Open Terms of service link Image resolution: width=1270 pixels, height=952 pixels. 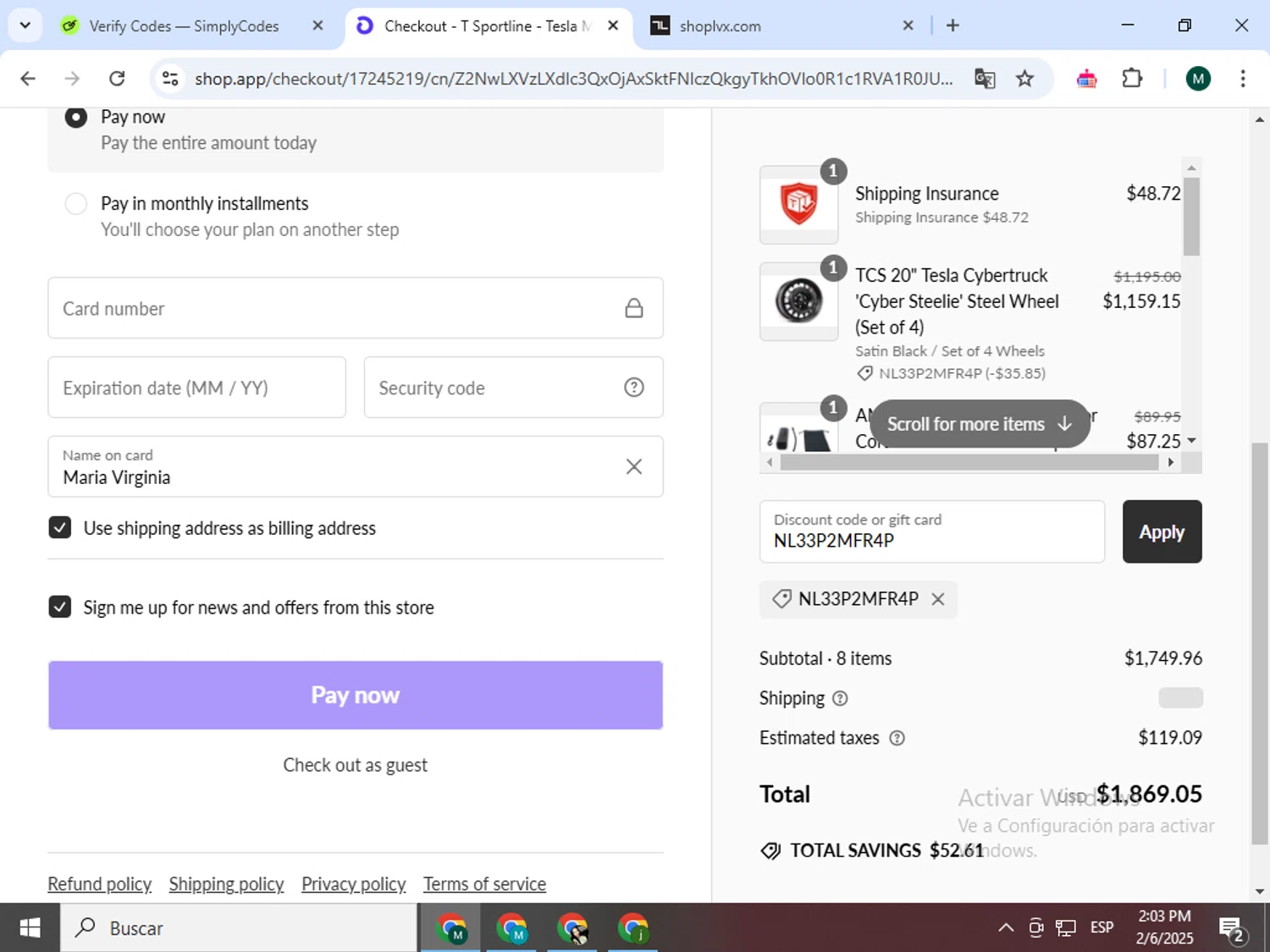click(484, 884)
